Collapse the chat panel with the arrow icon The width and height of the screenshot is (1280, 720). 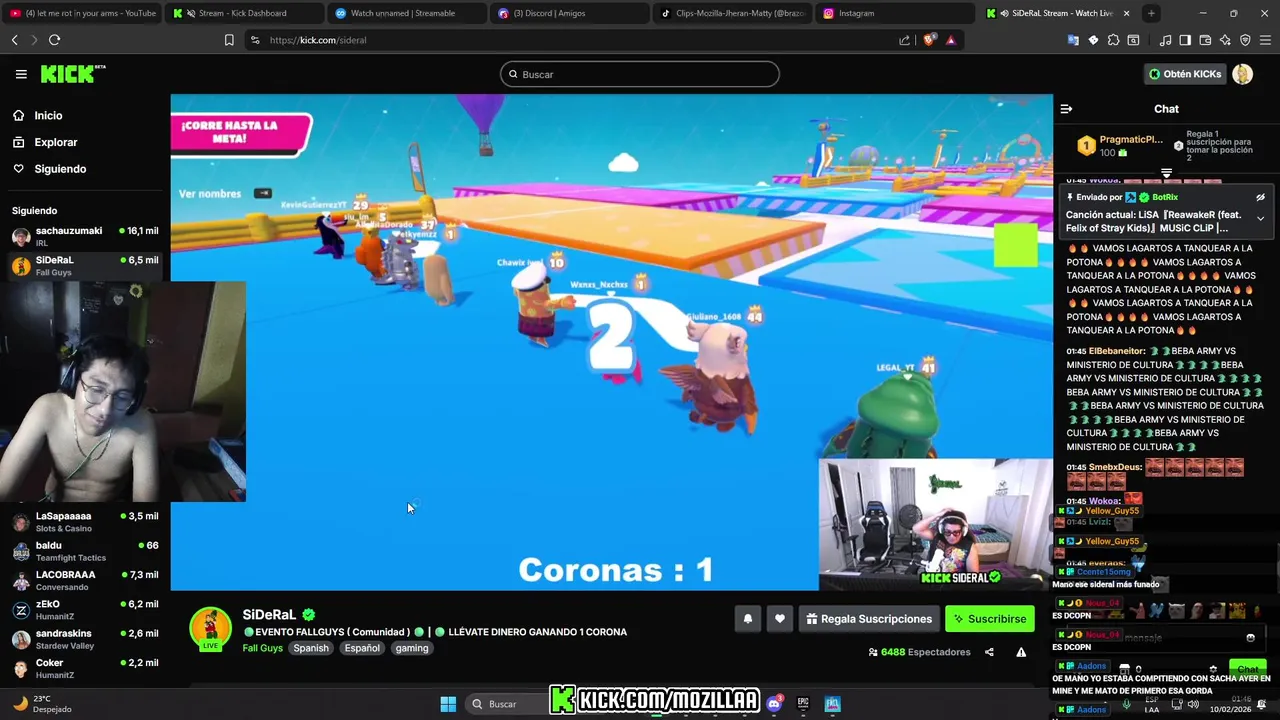coord(1066,109)
